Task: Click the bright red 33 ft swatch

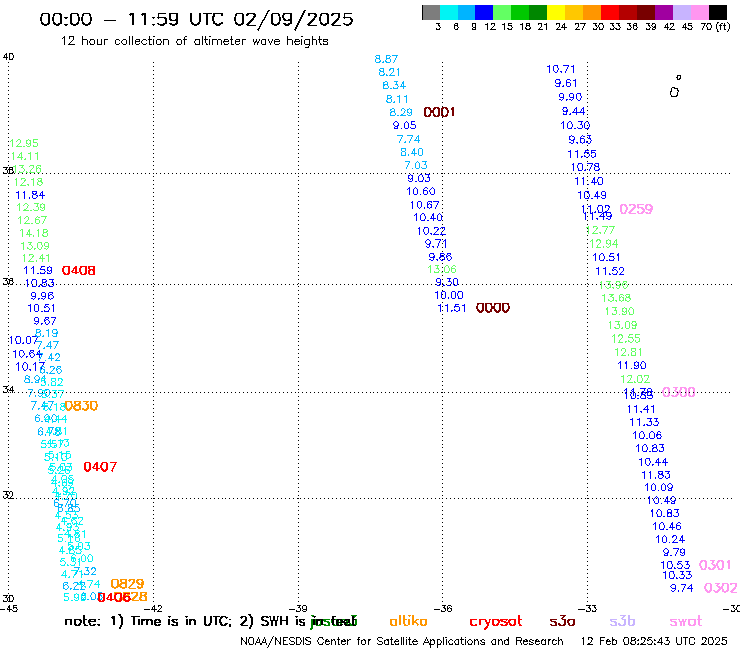Action: coord(610,12)
